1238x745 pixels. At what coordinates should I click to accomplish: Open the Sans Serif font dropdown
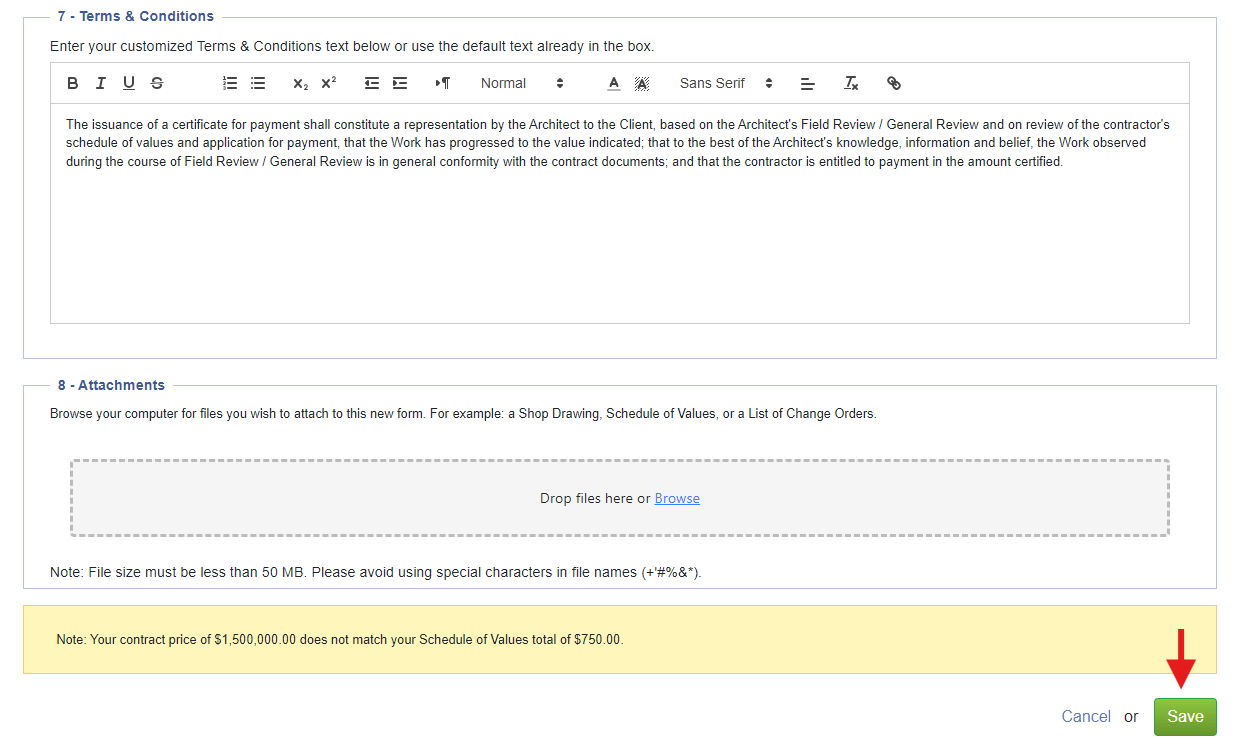click(x=727, y=83)
